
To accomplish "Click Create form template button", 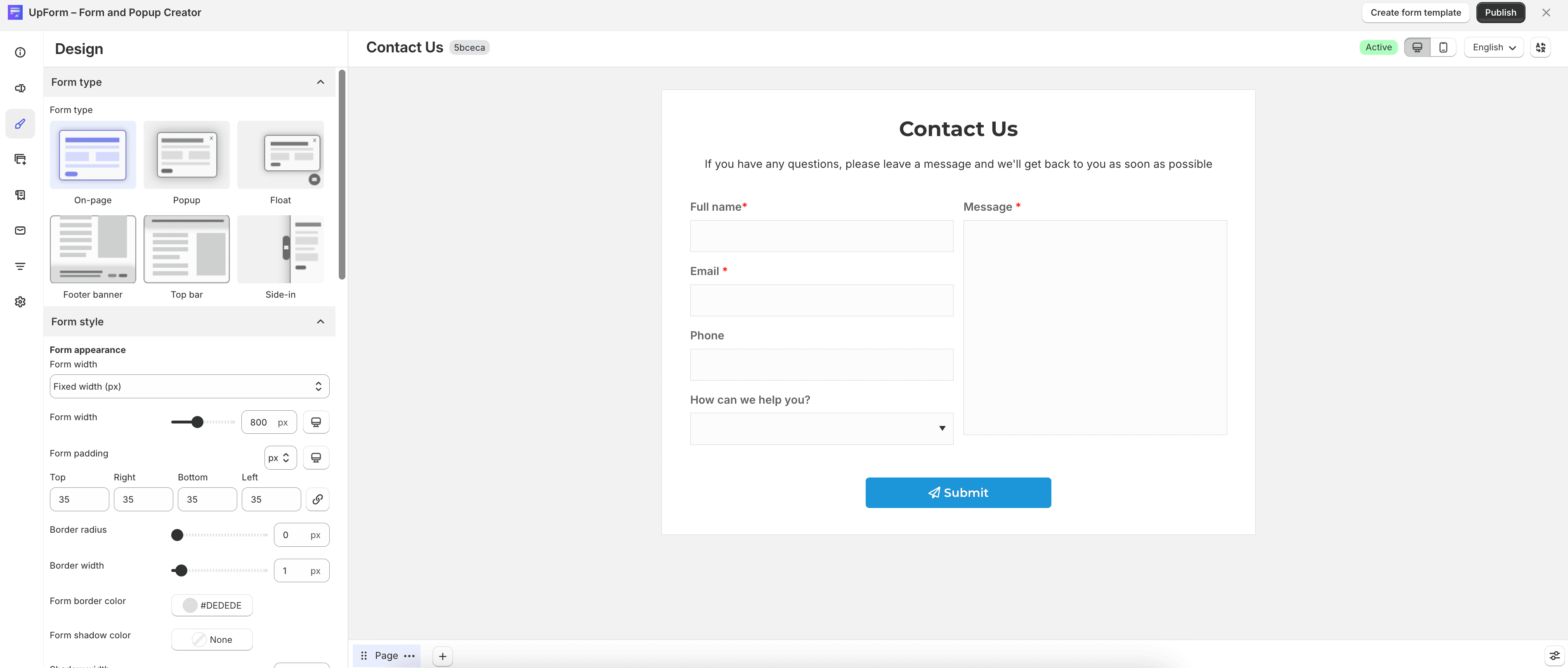I will click(1415, 12).
